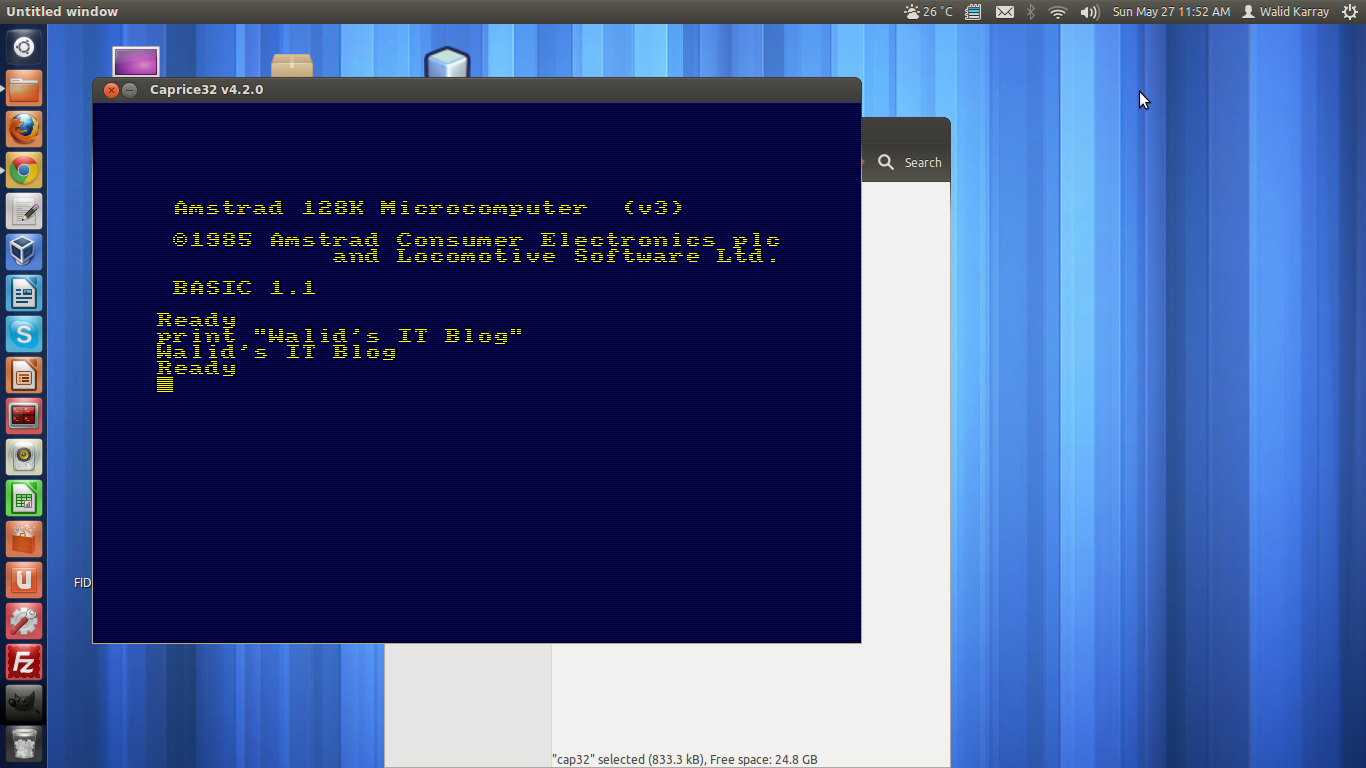The height and width of the screenshot is (768, 1366).
Task: Open the cardboard package desktop icon
Action: click(x=292, y=65)
